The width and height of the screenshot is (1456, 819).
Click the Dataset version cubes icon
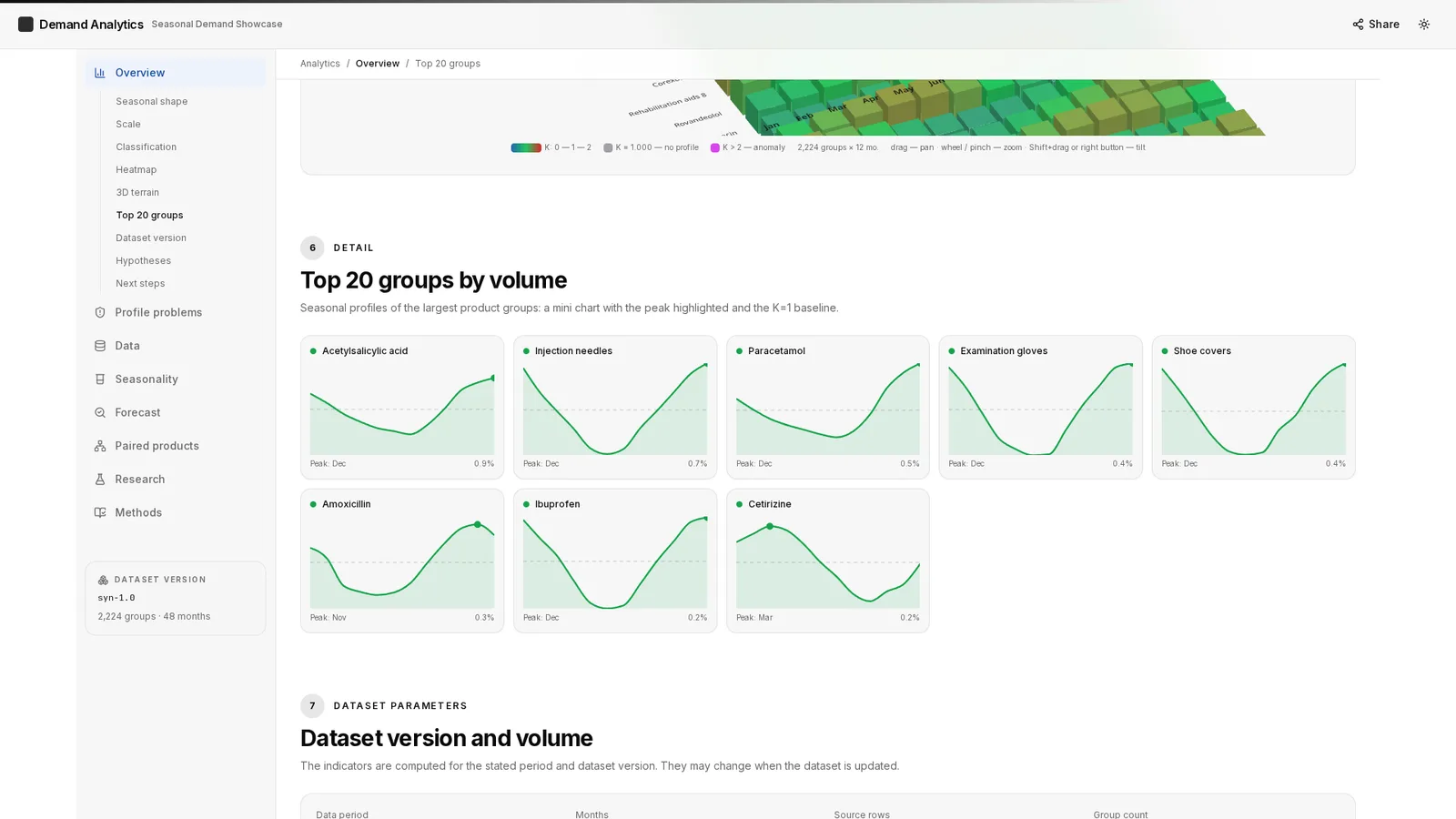pos(103,580)
